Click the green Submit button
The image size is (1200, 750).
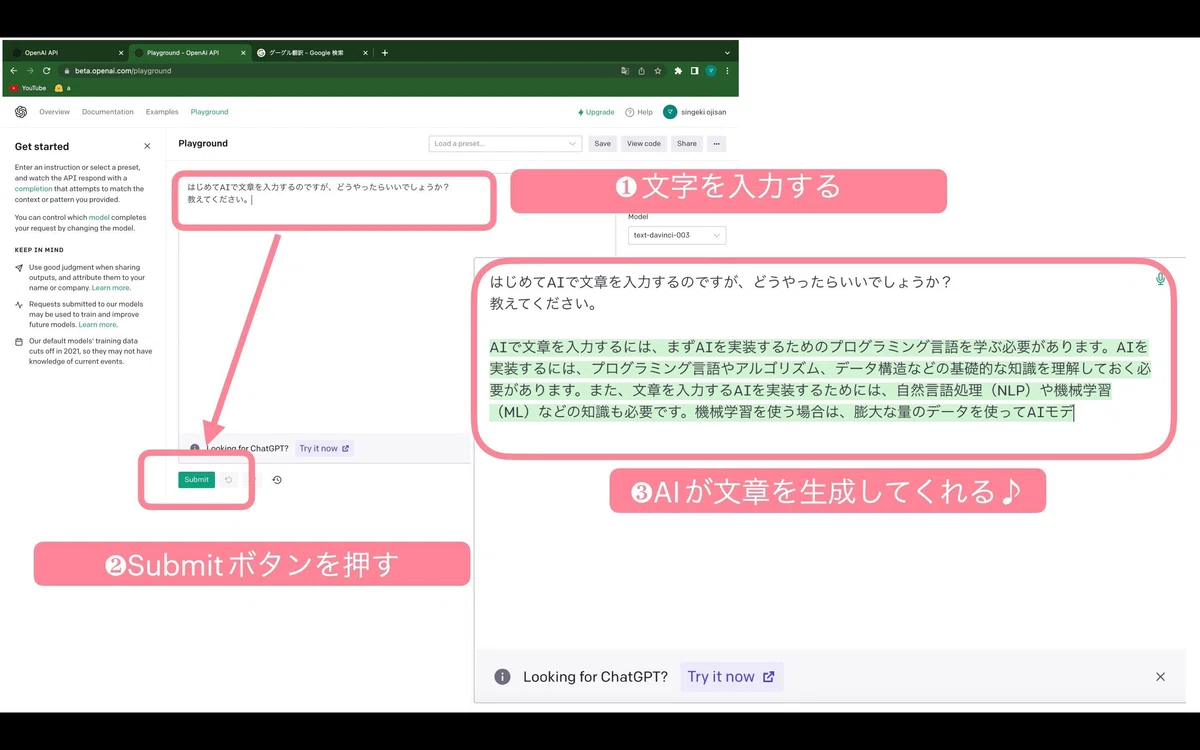click(197, 480)
